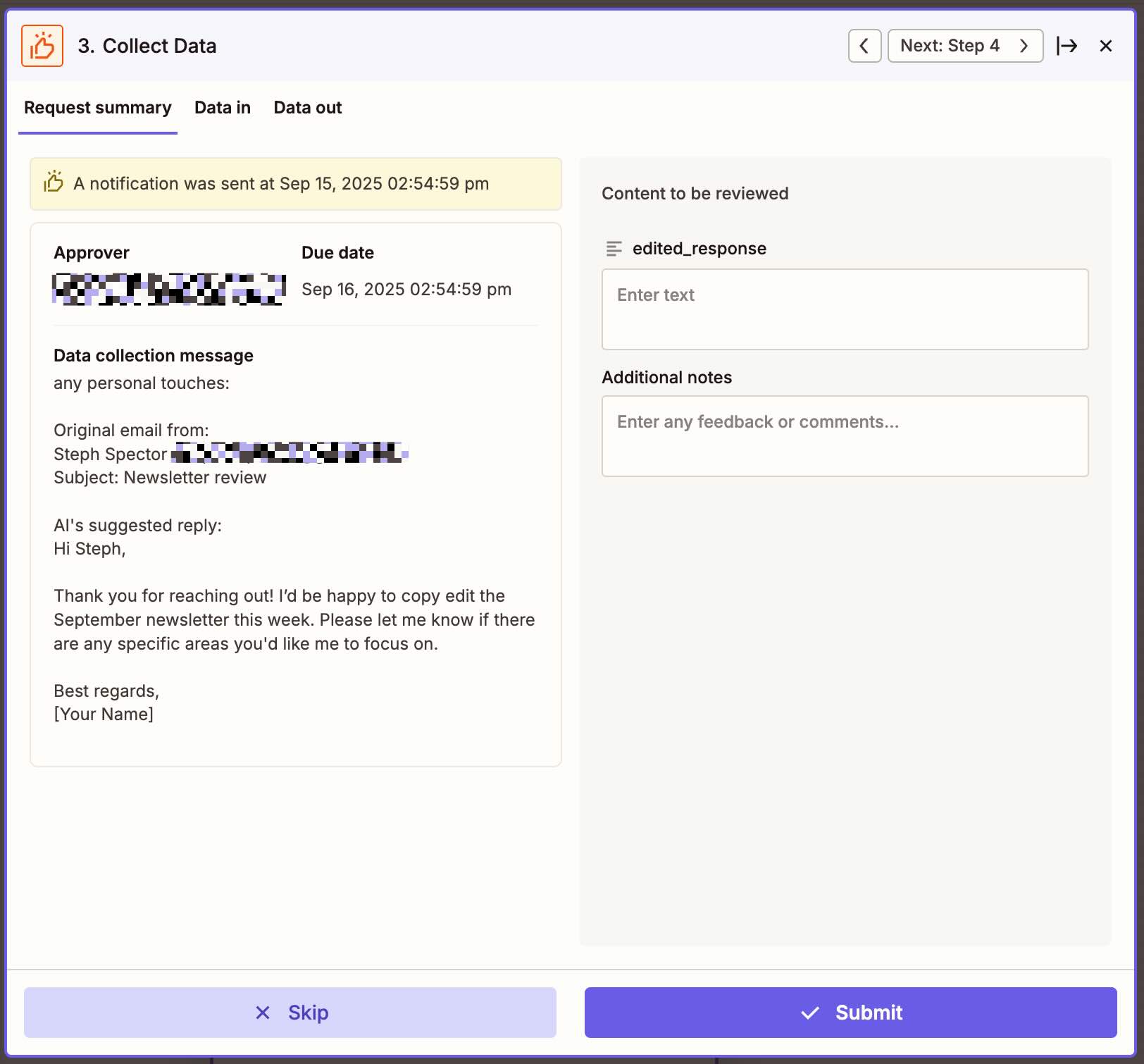Click the X icon inside the Skip button

pos(263,1013)
